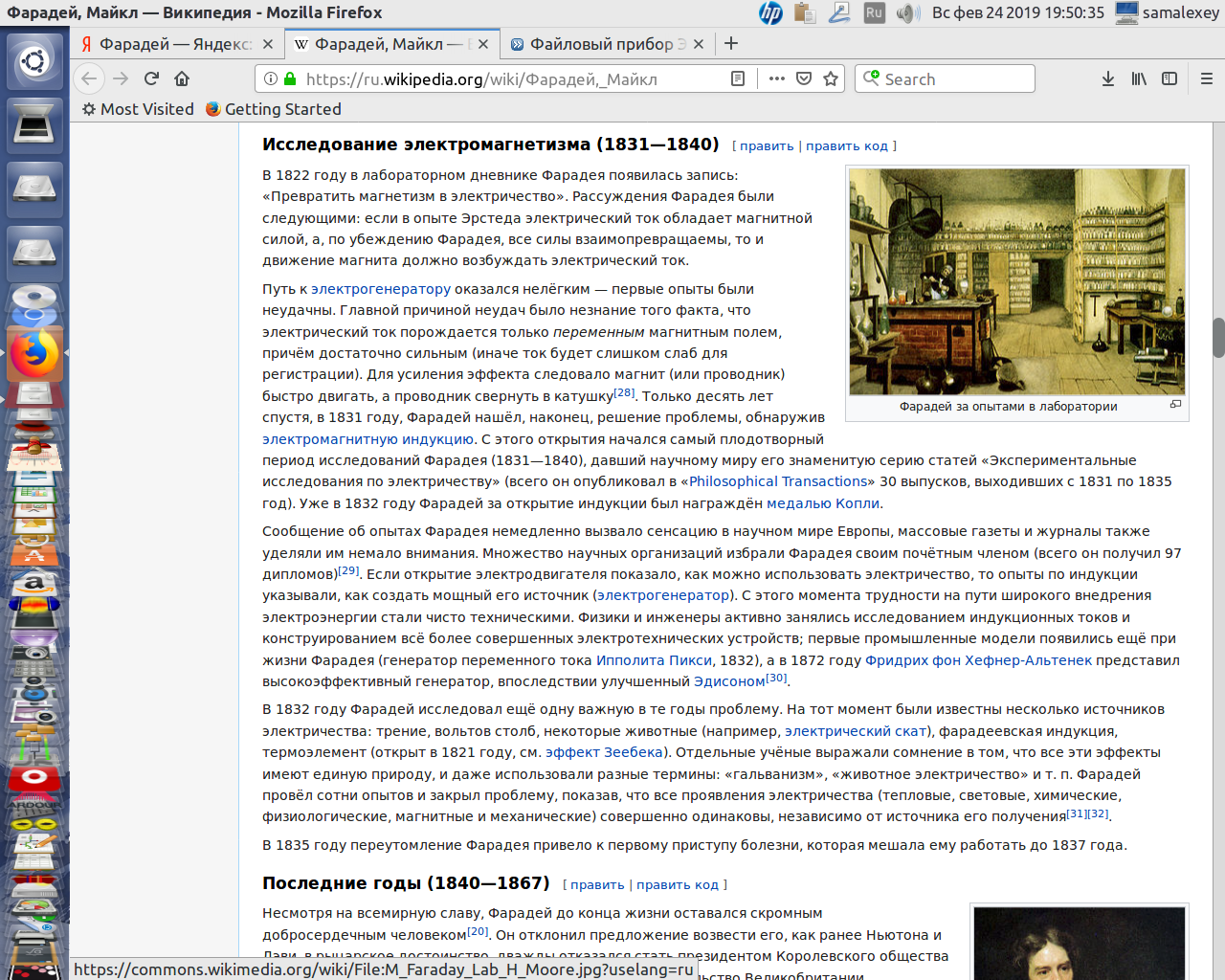
Task: Open the Firefox home page
Action: (182, 78)
